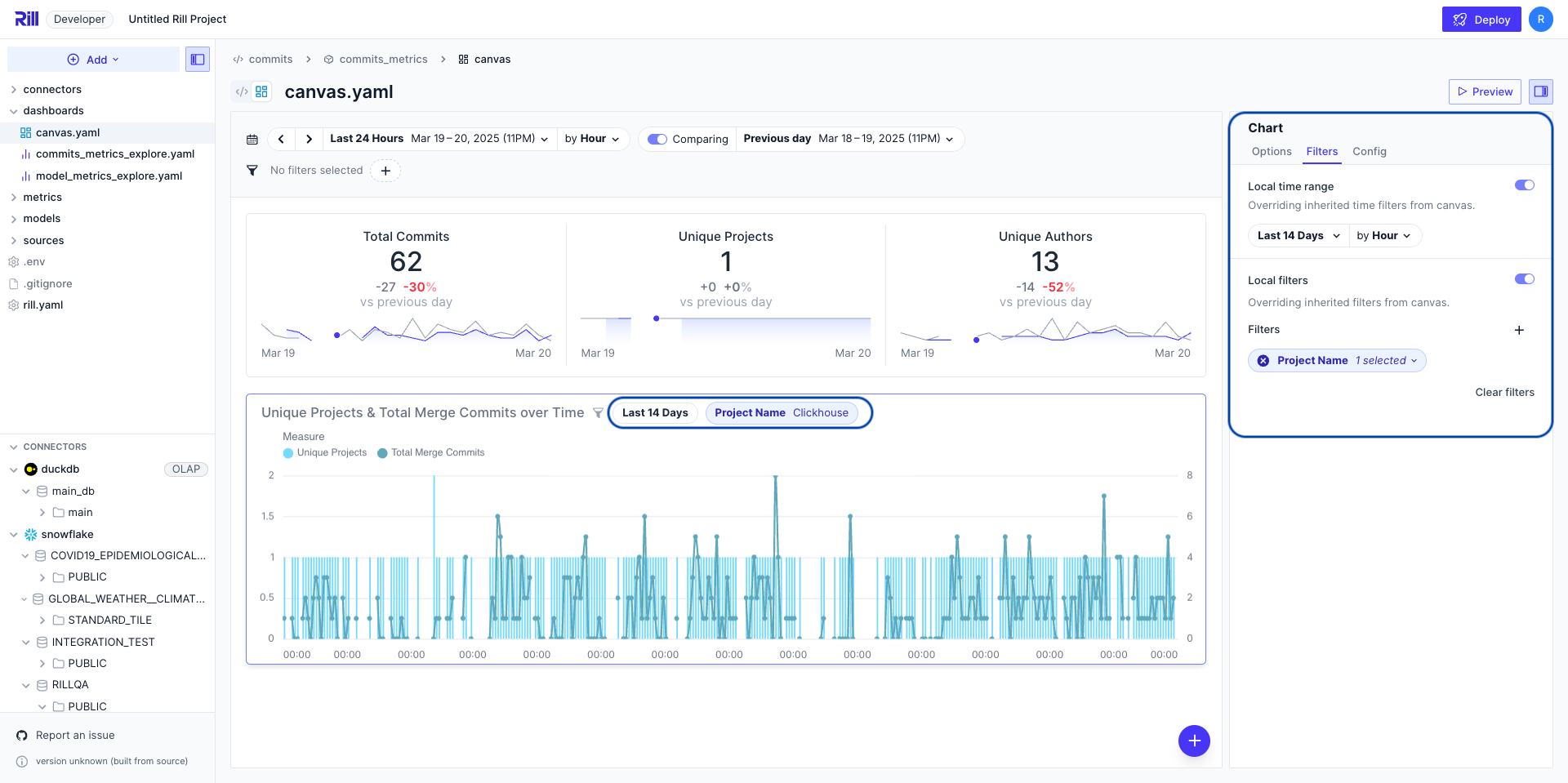Toggle the left sidebar panel icon

click(x=198, y=60)
